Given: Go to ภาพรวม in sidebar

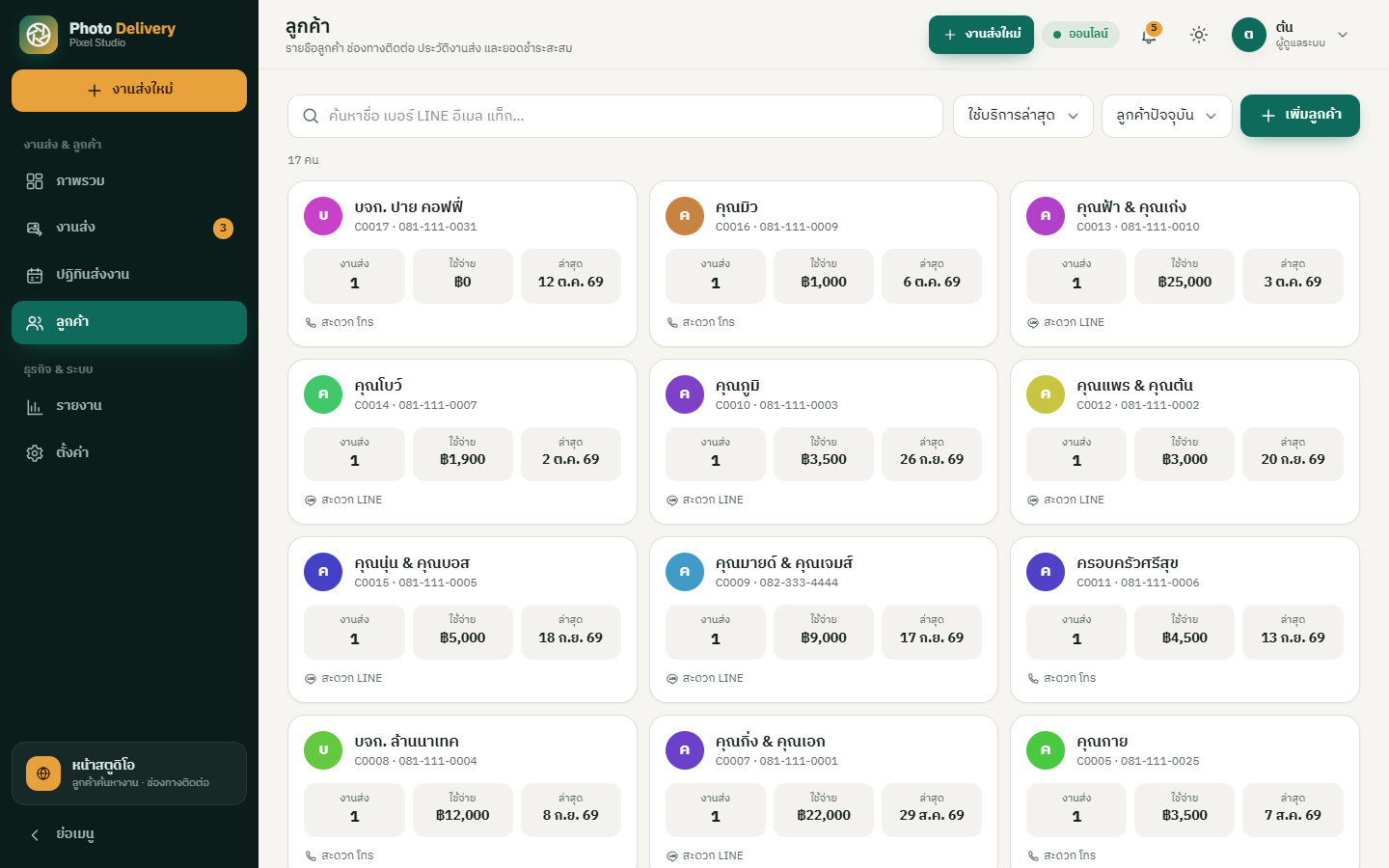Looking at the screenshot, I should 129,181.
